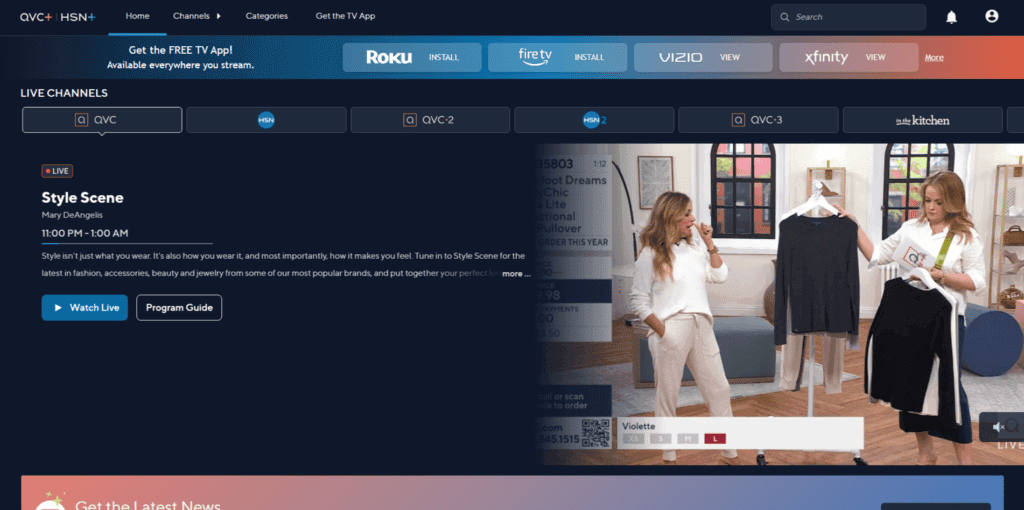Click host name Mary DeAngelis
This screenshot has height=510, width=1024.
72,215
